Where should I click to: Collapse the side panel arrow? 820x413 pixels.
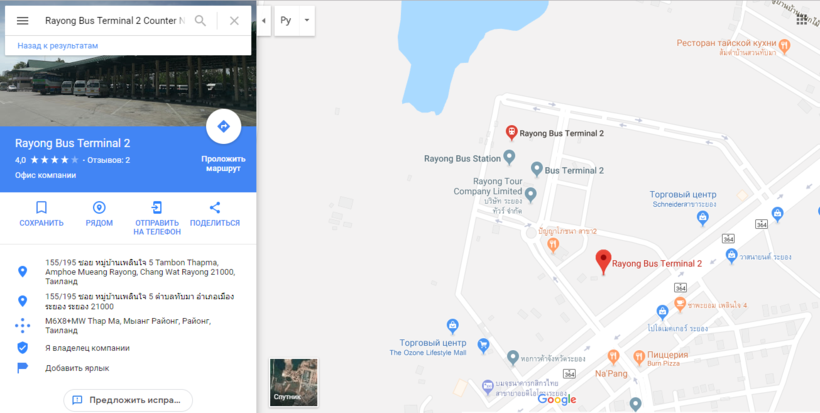coord(264,21)
